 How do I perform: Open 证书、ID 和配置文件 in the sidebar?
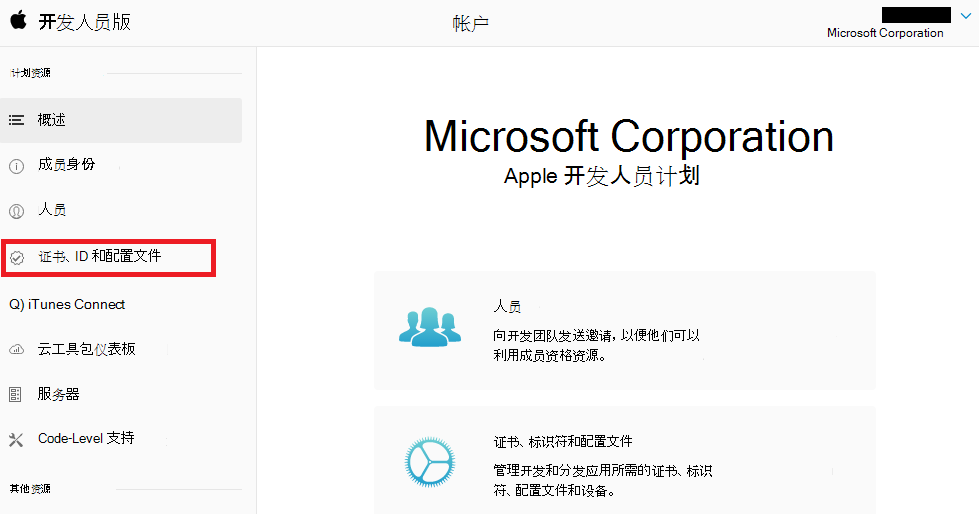coord(100,256)
